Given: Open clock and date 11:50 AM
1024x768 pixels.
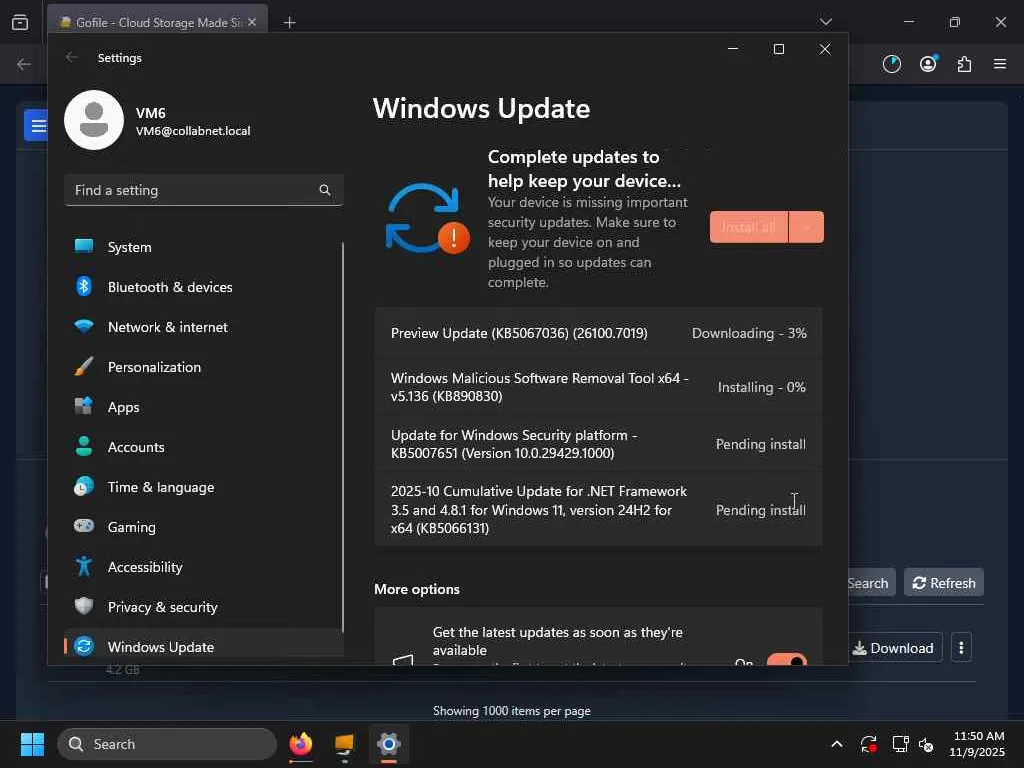Looking at the screenshot, I should coord(978,744).
